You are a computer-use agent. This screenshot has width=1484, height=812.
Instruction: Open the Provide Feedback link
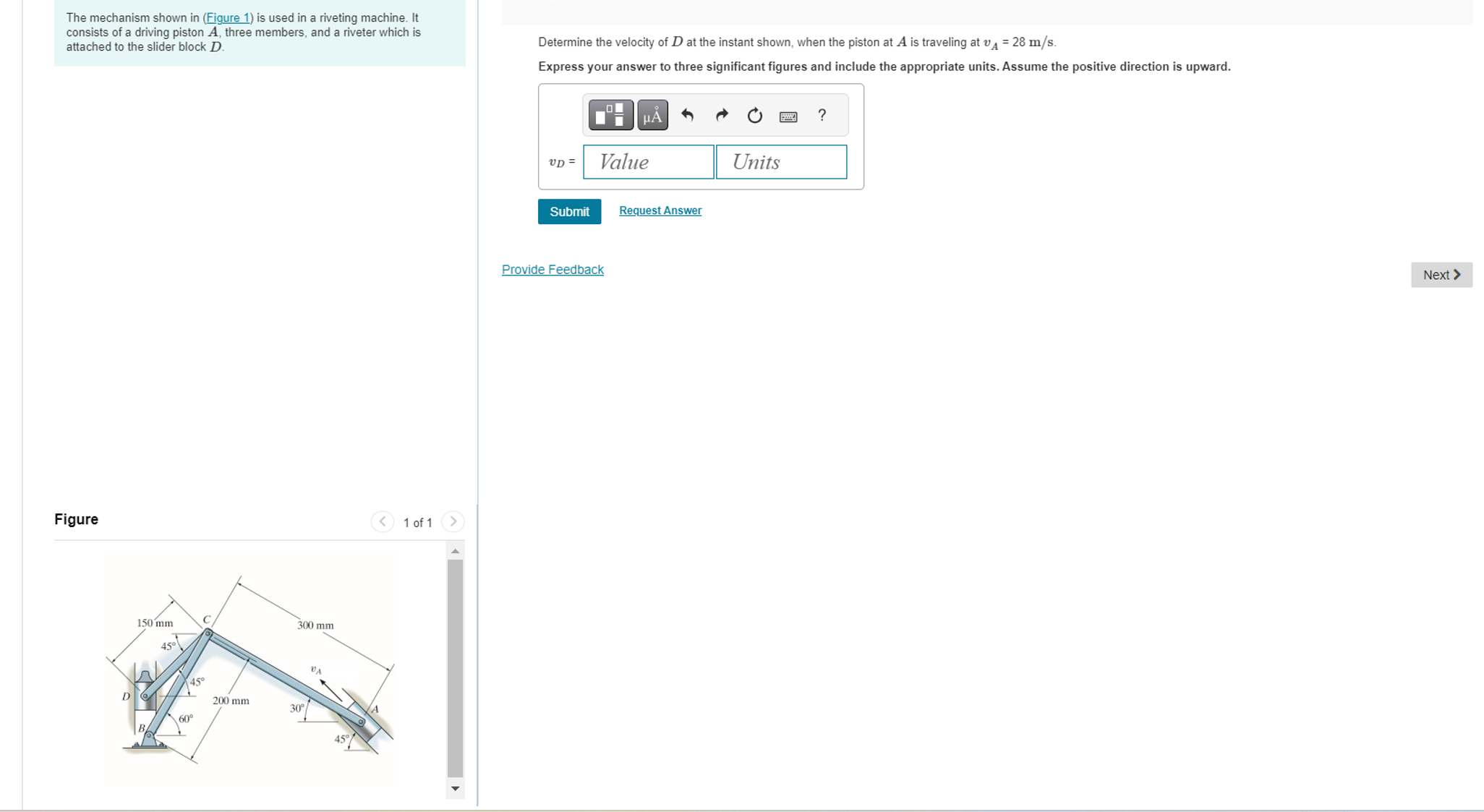click(553, 270)
